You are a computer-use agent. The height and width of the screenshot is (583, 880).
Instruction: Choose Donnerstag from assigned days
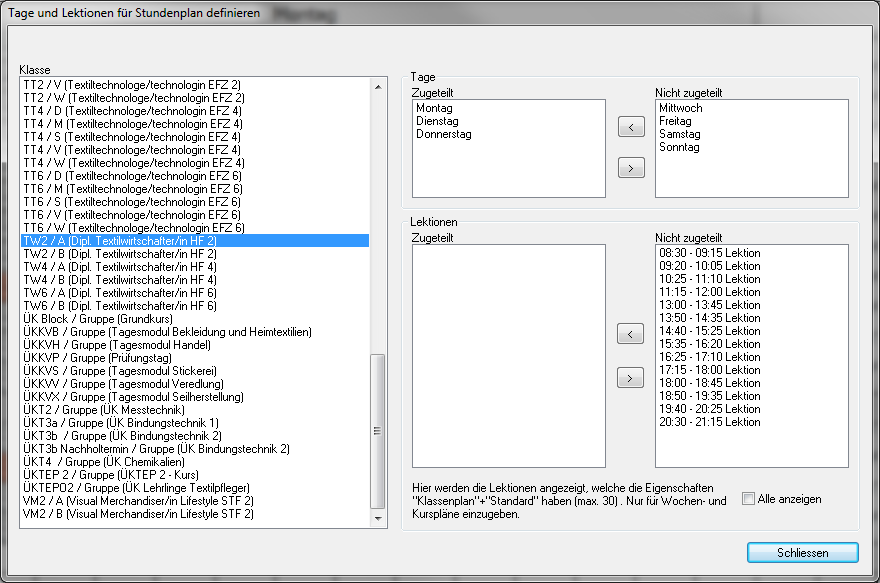[x=443, y=134]
